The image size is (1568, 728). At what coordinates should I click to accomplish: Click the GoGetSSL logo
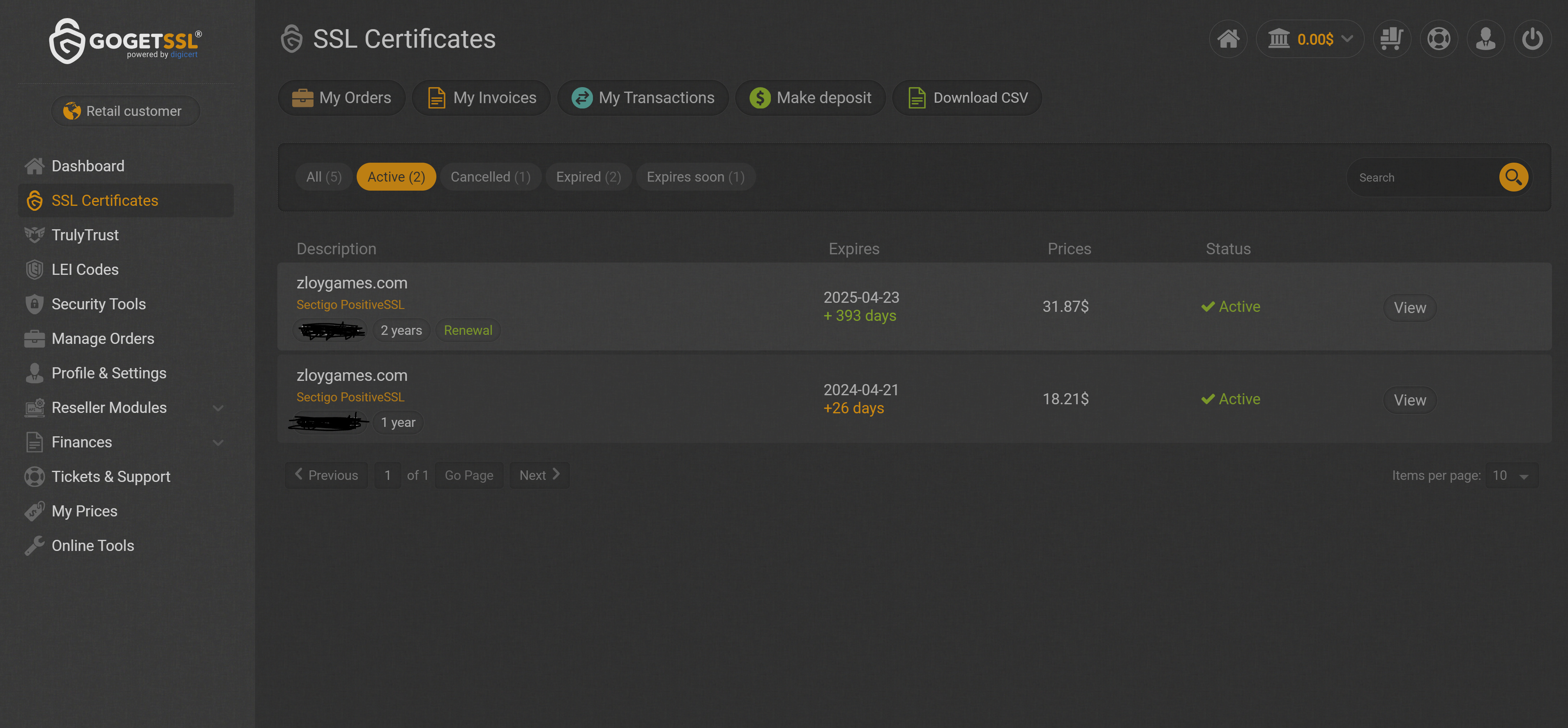pos(125,41)
